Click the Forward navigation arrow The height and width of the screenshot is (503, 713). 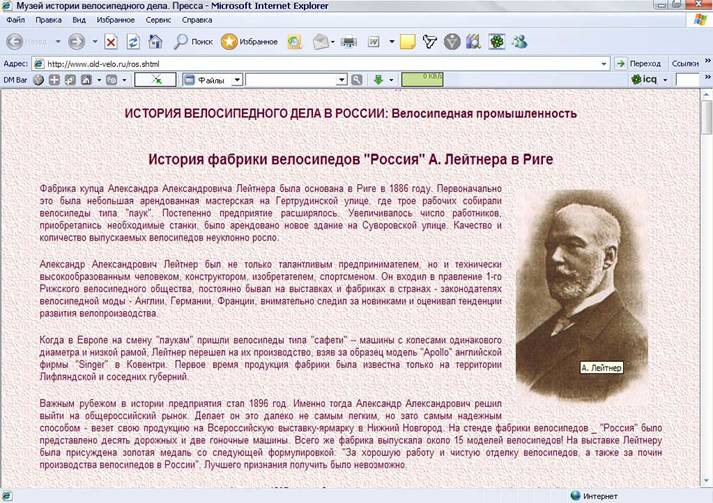click(76, 42)
